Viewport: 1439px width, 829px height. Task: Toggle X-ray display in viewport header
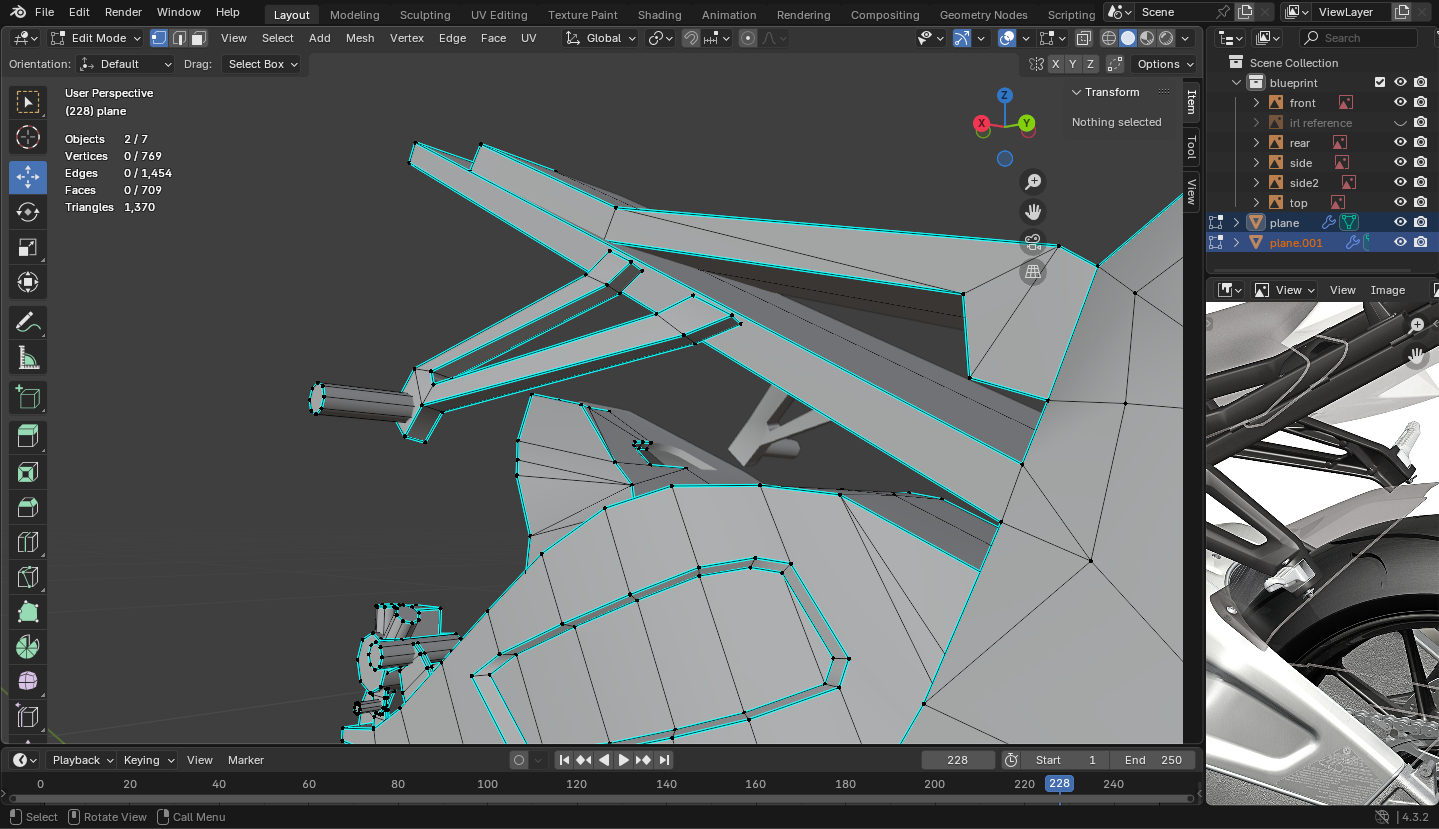click(x=1084, y=38)
